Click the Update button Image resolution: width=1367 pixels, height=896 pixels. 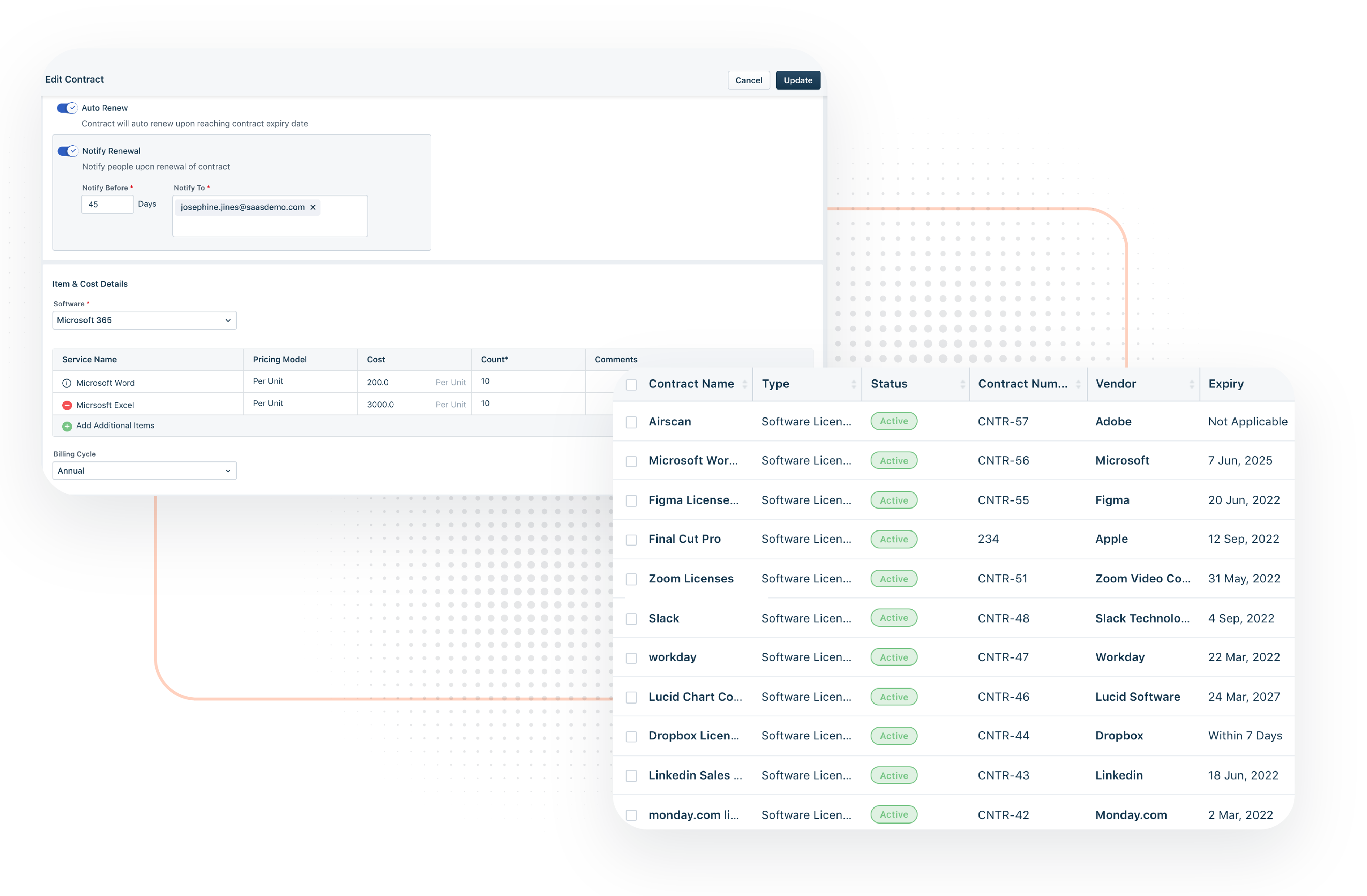coord(798,80)
